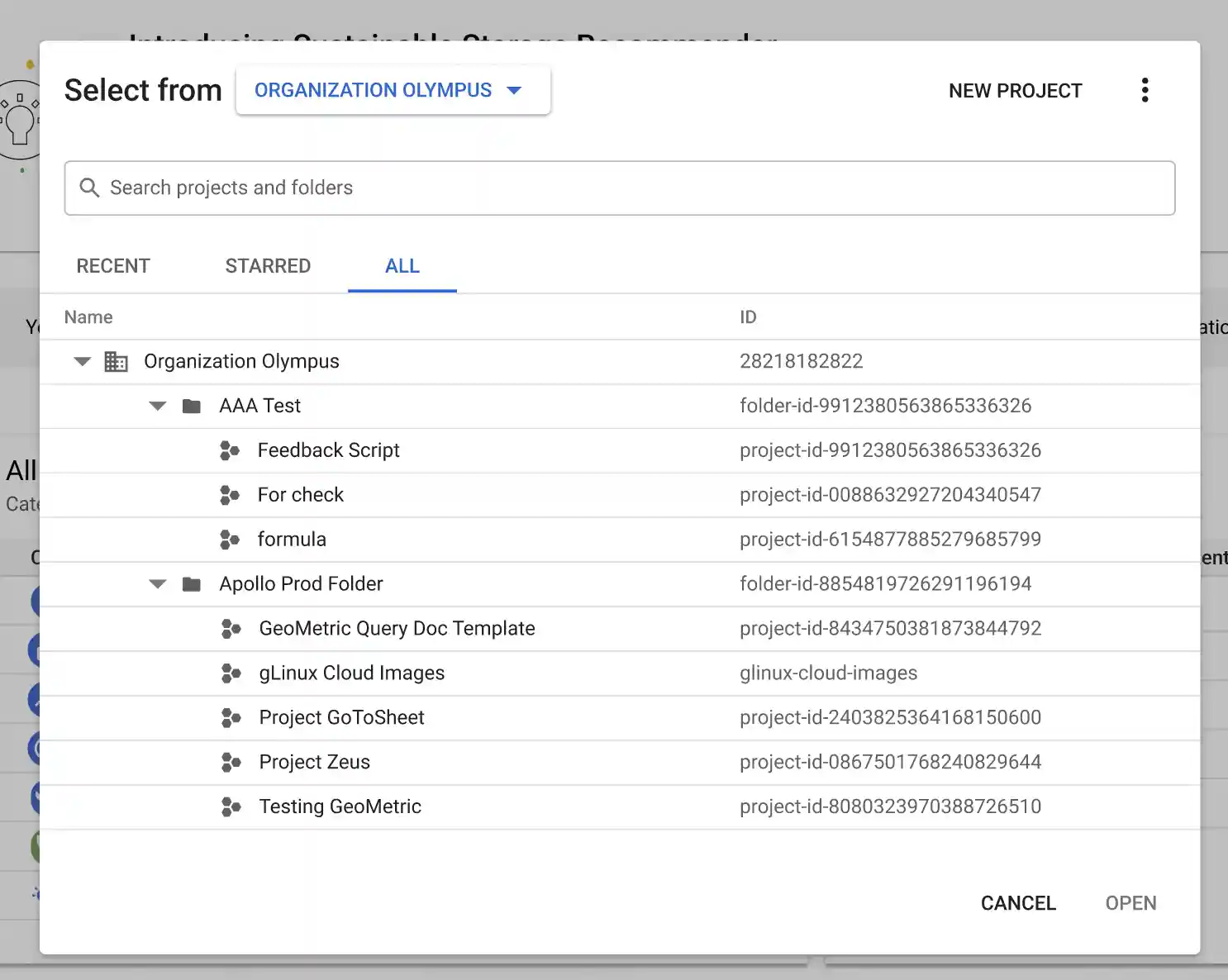Click the Apollo Prod Folder icon
This screenshot has height=980, width=1228.
pos(192,584)
